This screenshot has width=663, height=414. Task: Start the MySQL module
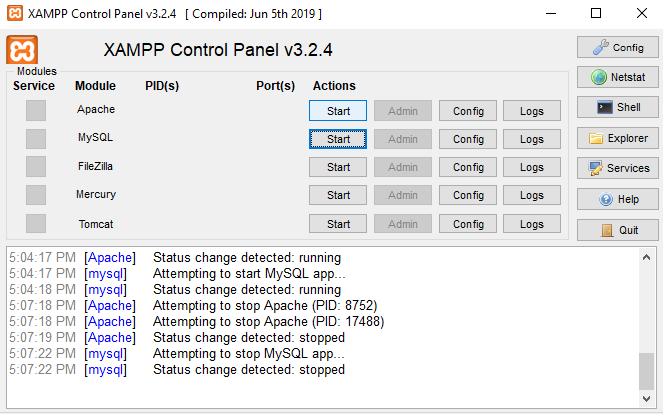(338, 139)
